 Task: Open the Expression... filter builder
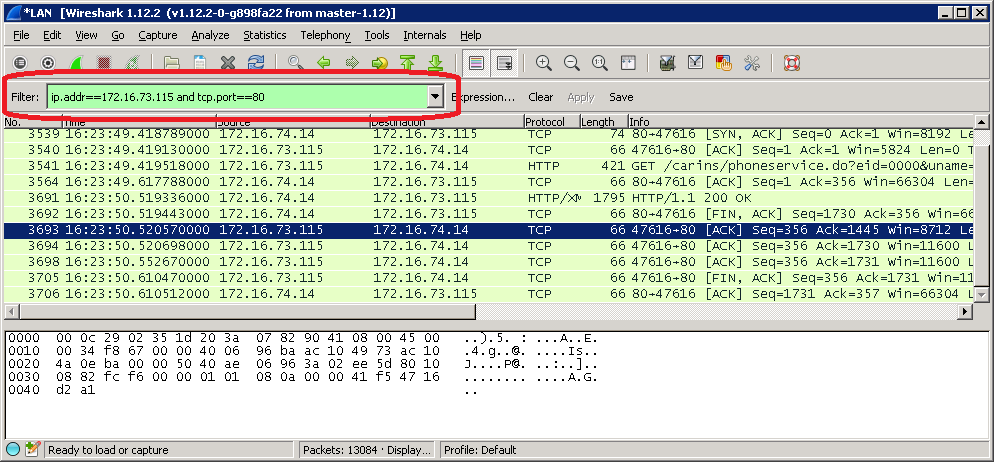tap(483, 97)
